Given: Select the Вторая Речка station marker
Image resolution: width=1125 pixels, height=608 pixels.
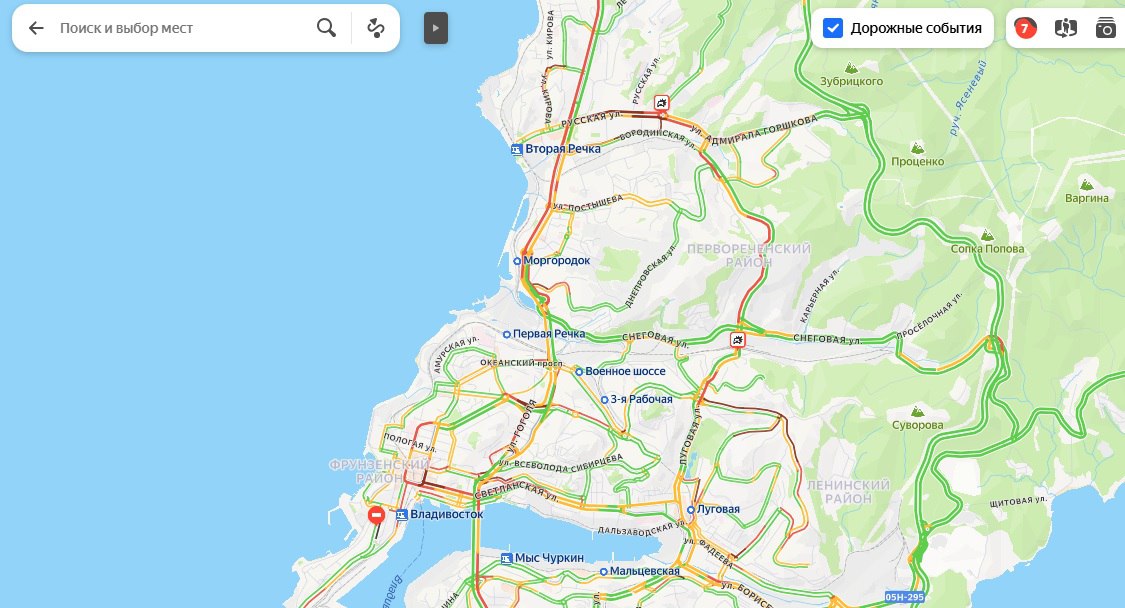Looking at the screenshot, I should click(x=517, y=149).
